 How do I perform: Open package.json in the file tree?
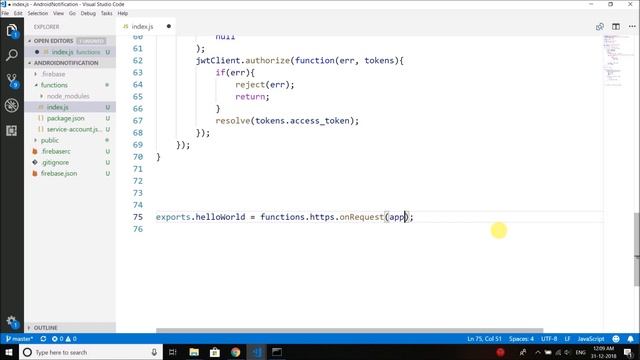70,118
